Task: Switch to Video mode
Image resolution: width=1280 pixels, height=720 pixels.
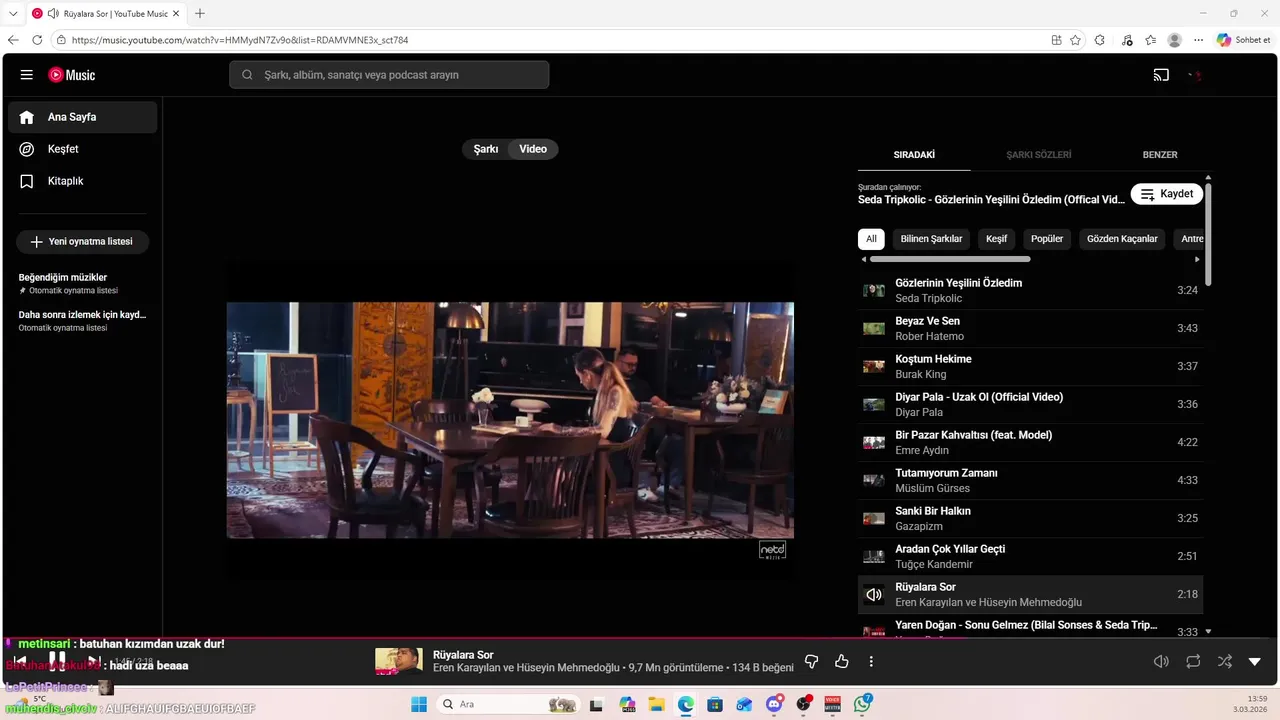Action: [533, 149]
